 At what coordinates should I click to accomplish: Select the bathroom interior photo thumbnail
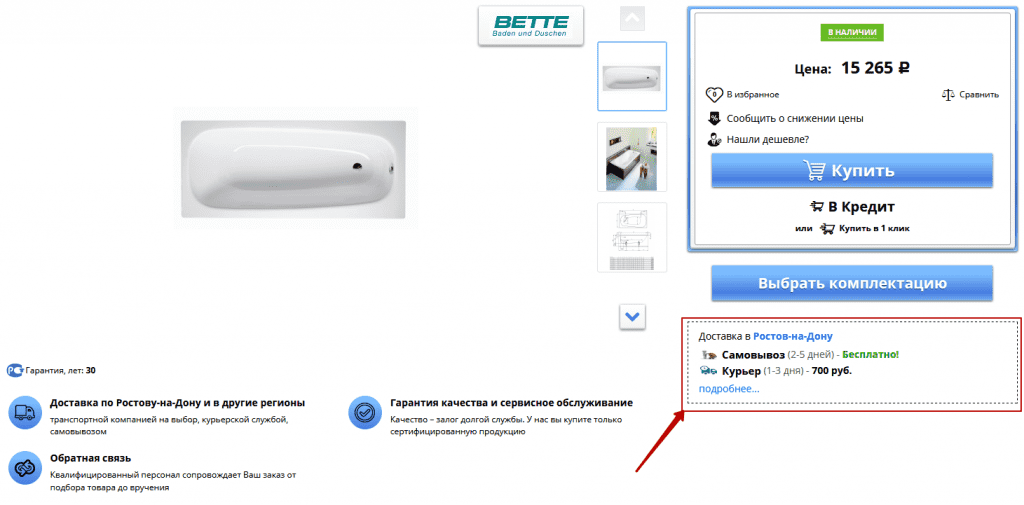click(x=632, y=157)
